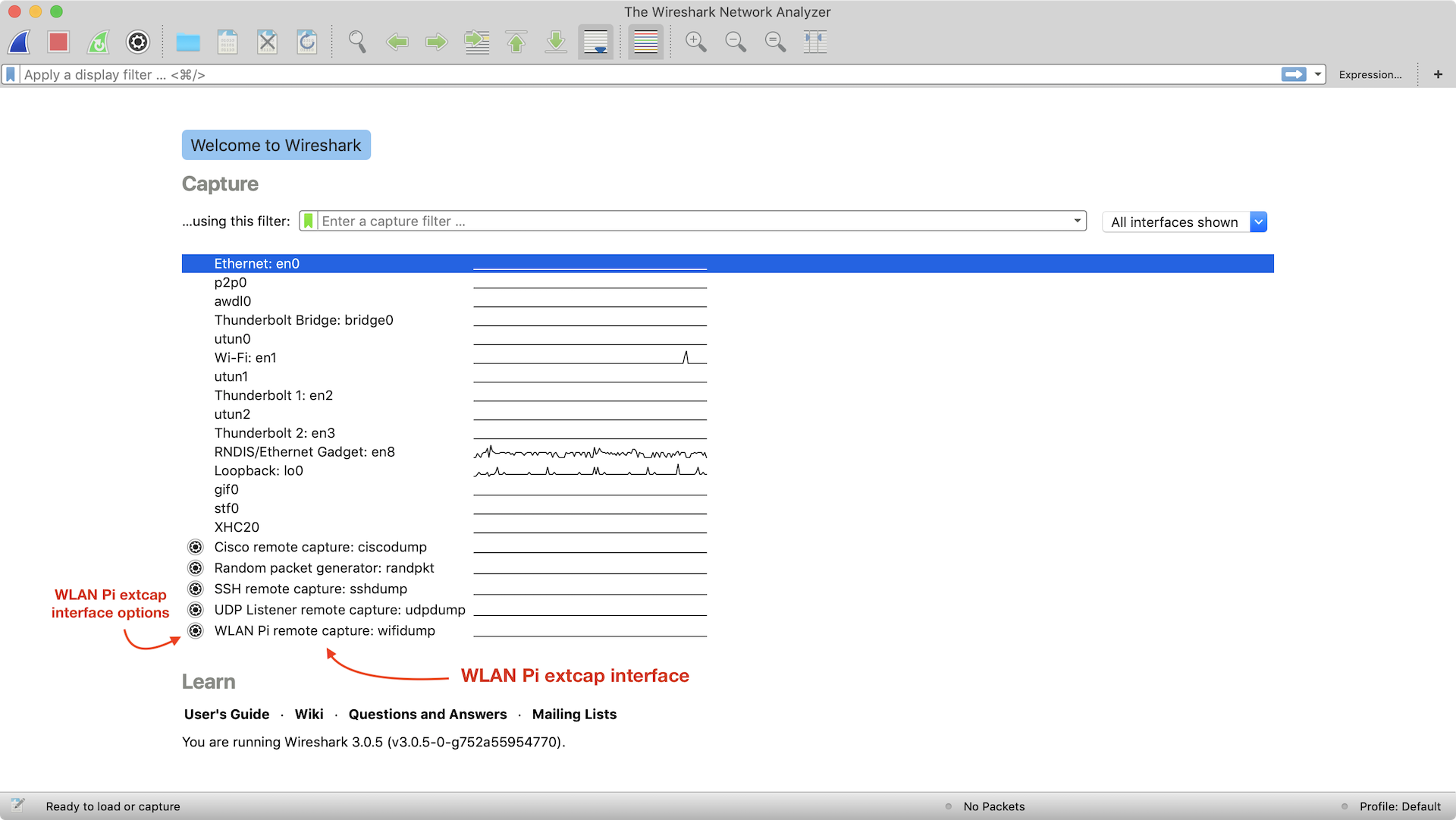Open a capture file folder icon
Image resolution: width=1456 pixels, height=820 pixels.
pyautogui.click(x=188, y=42)
